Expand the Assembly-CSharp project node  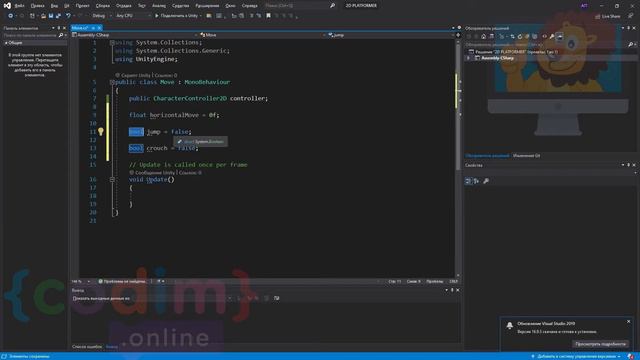point(468,58)
